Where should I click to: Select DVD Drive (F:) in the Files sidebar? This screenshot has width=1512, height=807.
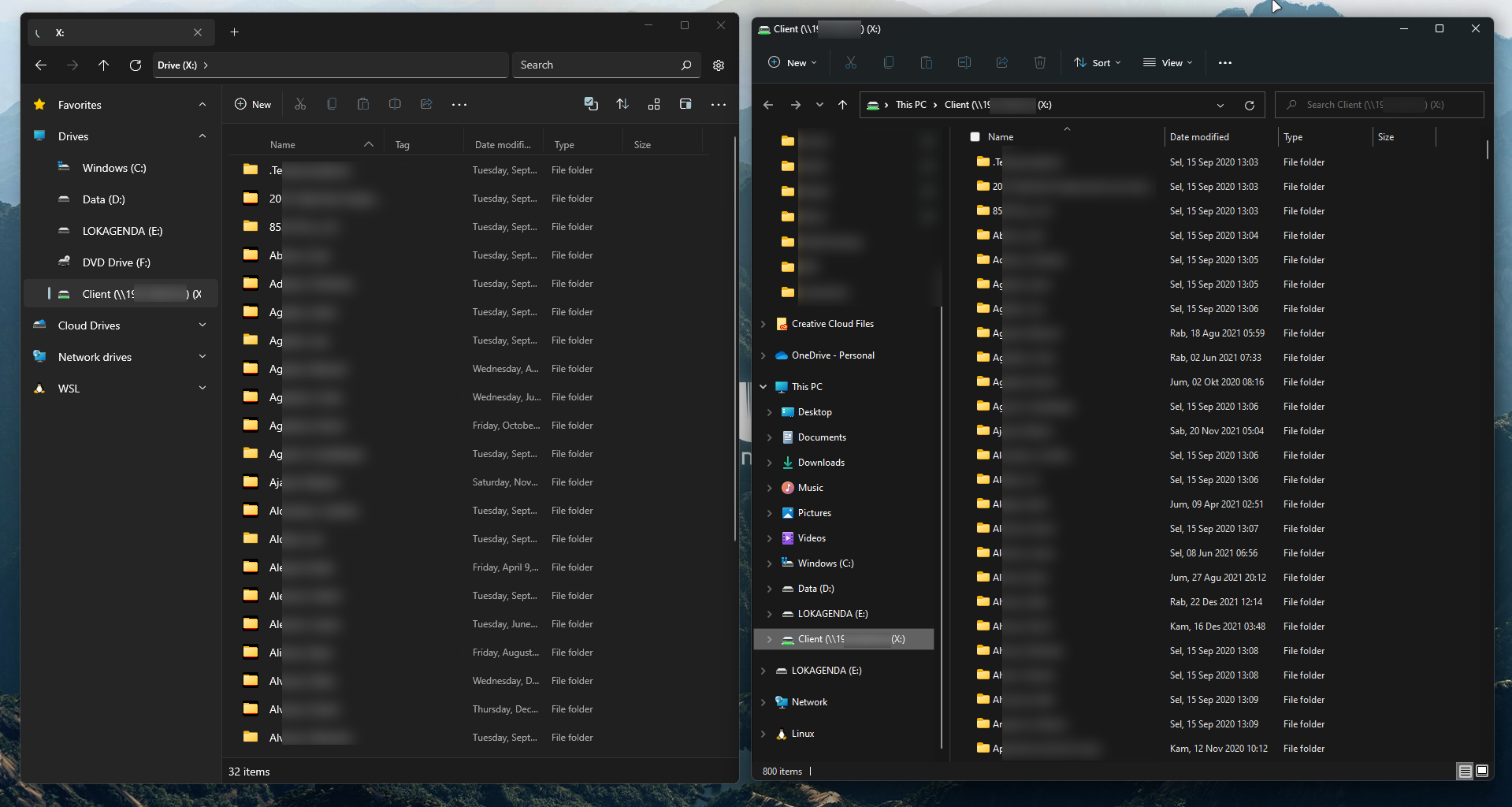[x=121, y=262]
